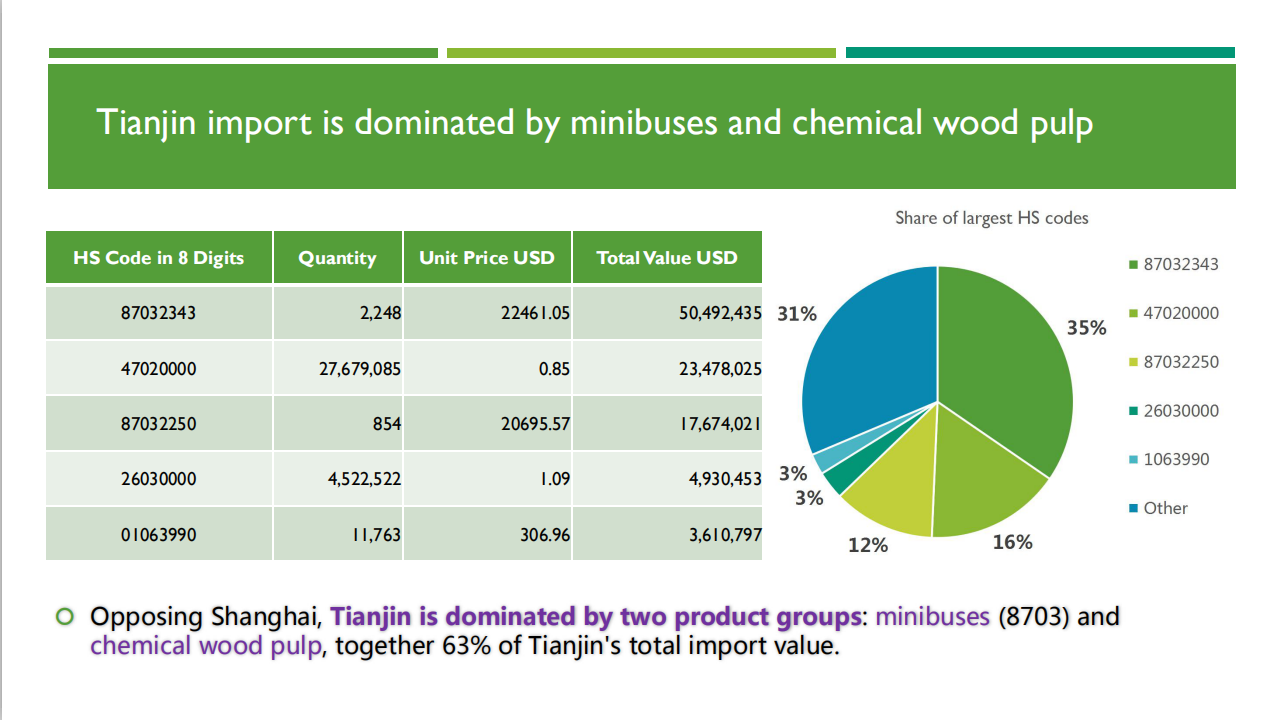Click unit price cell 20695.57

pos(487,423)
